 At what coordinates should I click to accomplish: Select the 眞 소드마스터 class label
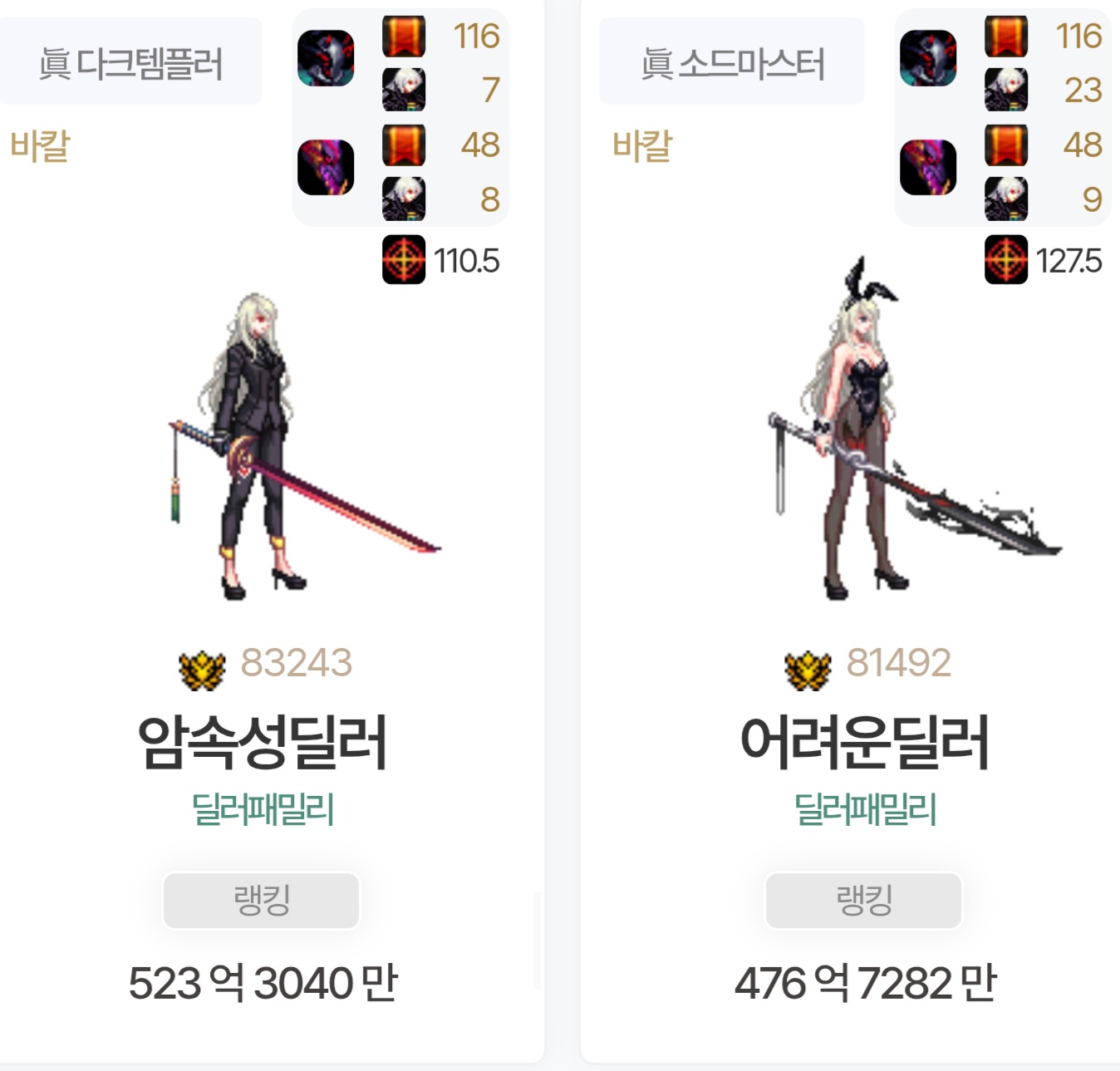click(x=732, y=62)
